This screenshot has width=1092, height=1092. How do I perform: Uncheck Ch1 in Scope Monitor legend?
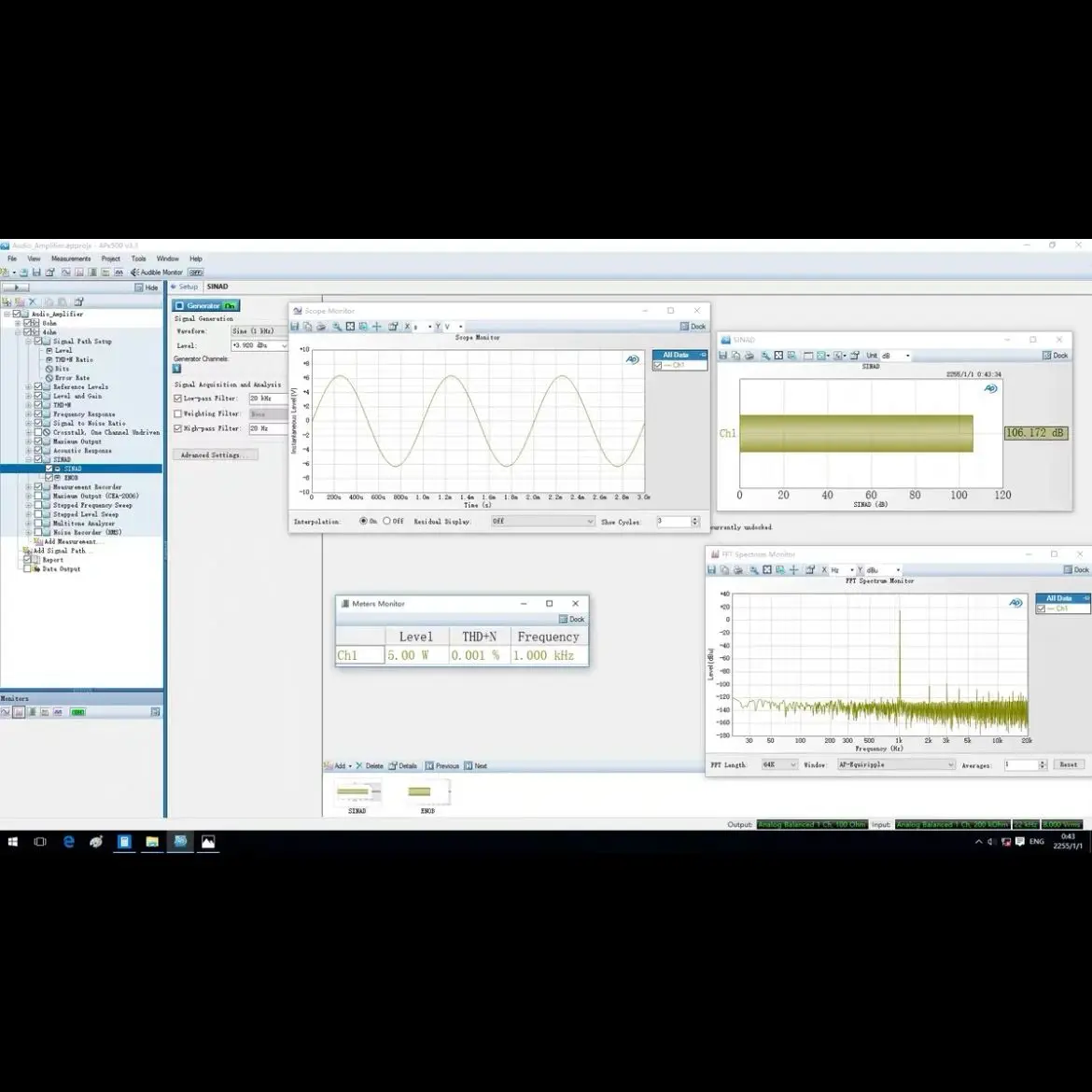pos(657,366)
